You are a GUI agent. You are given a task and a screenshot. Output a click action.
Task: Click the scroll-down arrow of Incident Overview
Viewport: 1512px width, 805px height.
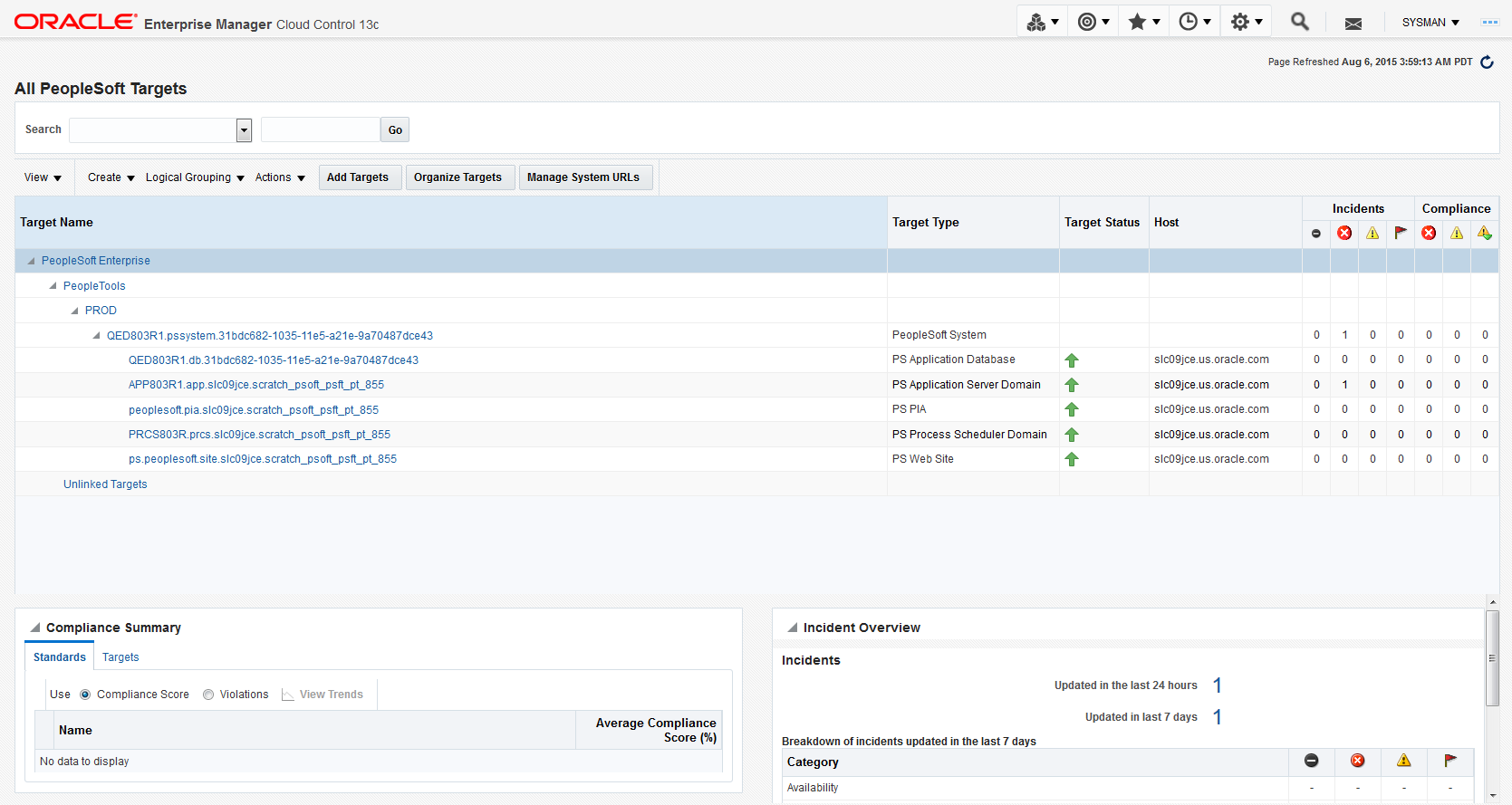point(1493,796)
